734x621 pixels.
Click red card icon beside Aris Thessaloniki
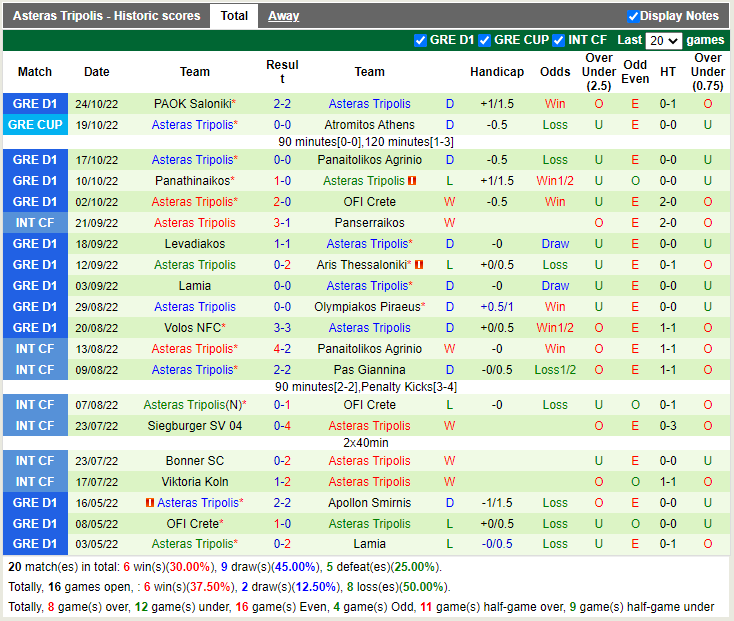point(419,265)
